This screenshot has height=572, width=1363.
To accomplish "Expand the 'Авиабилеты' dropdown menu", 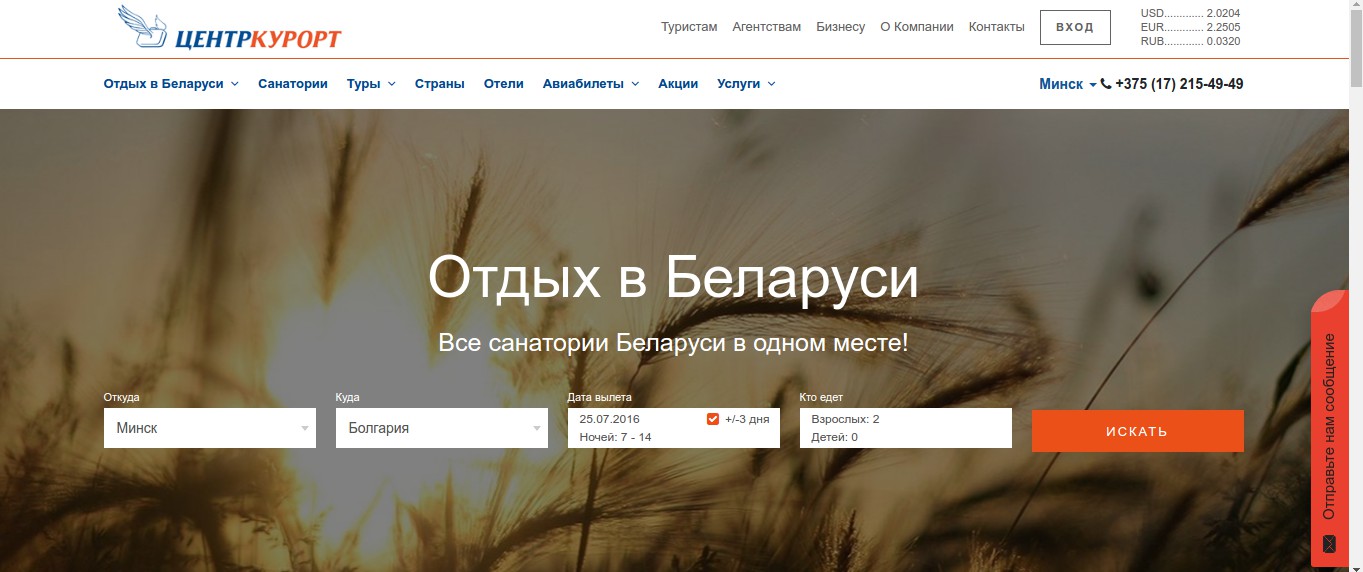I will point(591,84).
